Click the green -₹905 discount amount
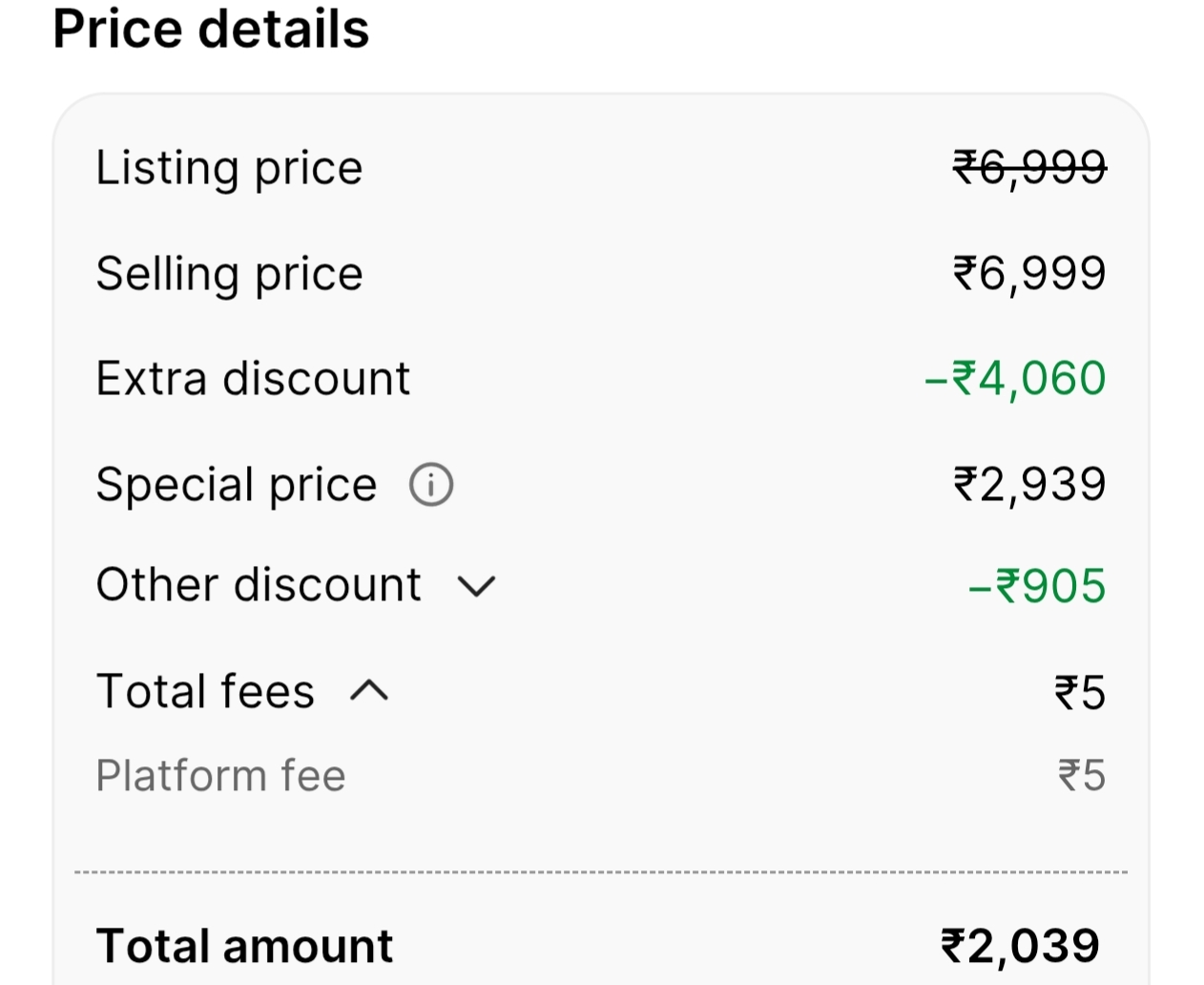 (1037, 586)
